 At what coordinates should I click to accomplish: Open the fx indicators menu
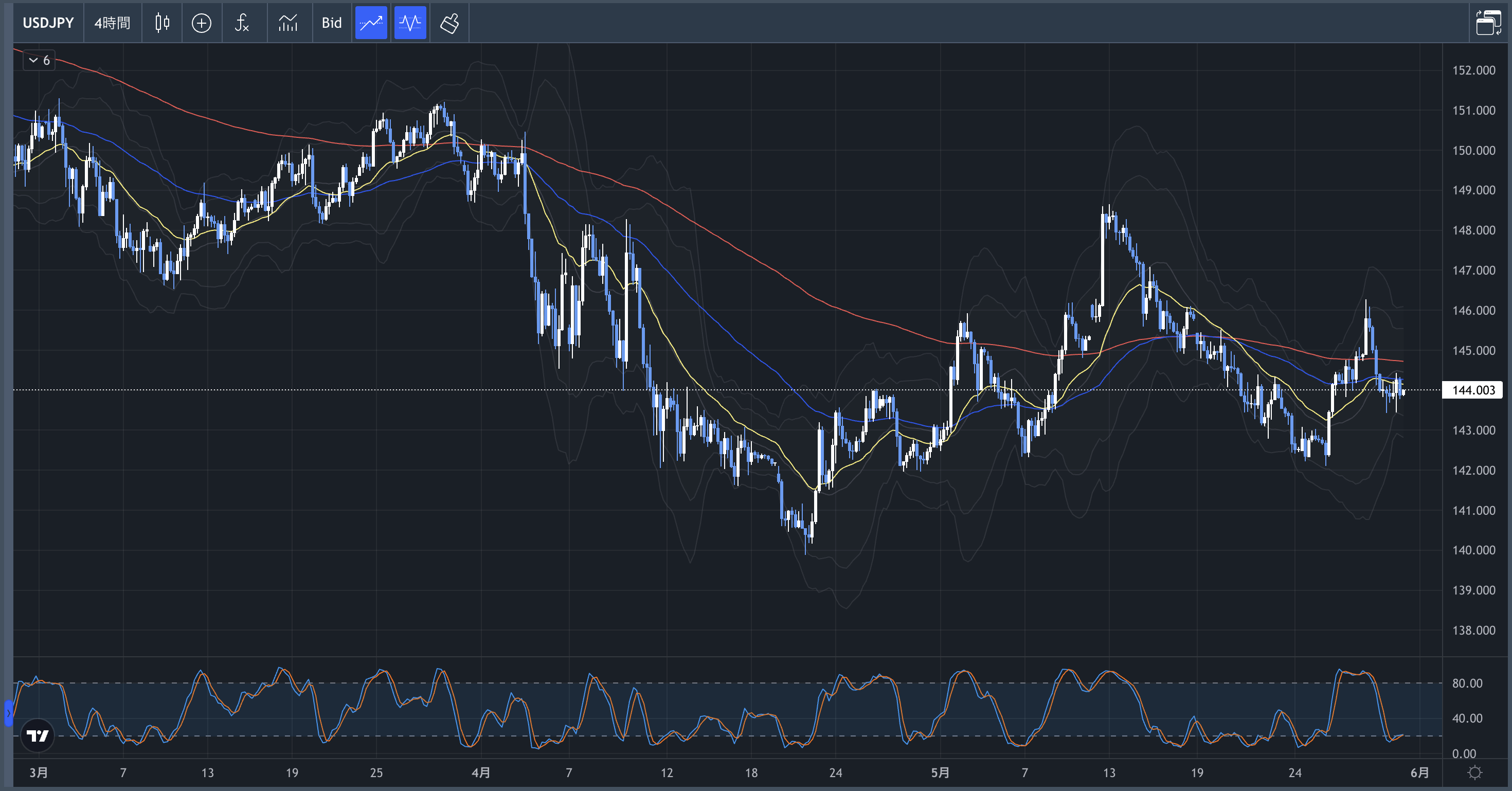242,23
